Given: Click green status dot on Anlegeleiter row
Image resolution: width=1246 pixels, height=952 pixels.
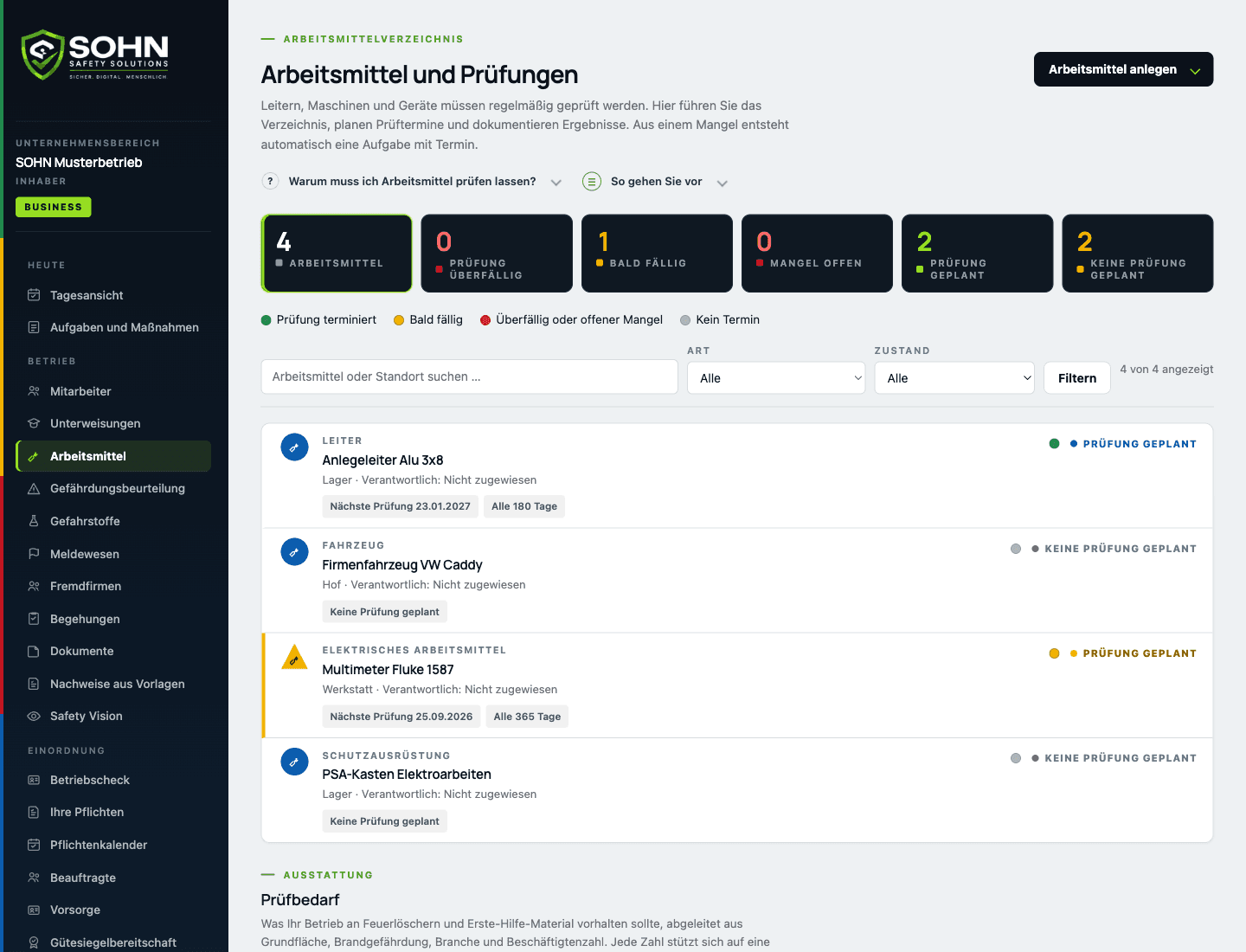Looking at the screenshot, I should (x=1054, y=444).
